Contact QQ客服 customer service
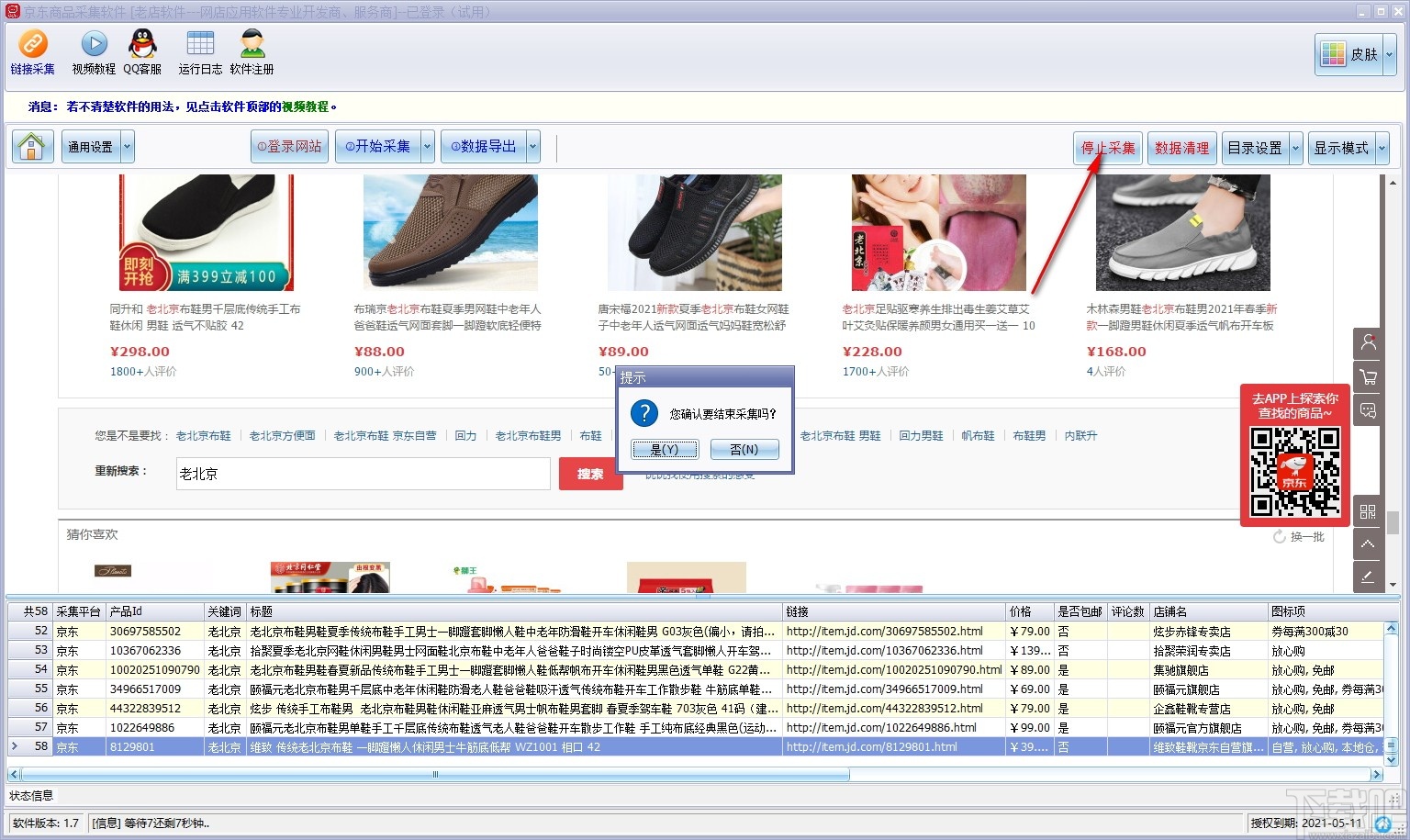Screen dimensions: 1410x840 [142, 52]
